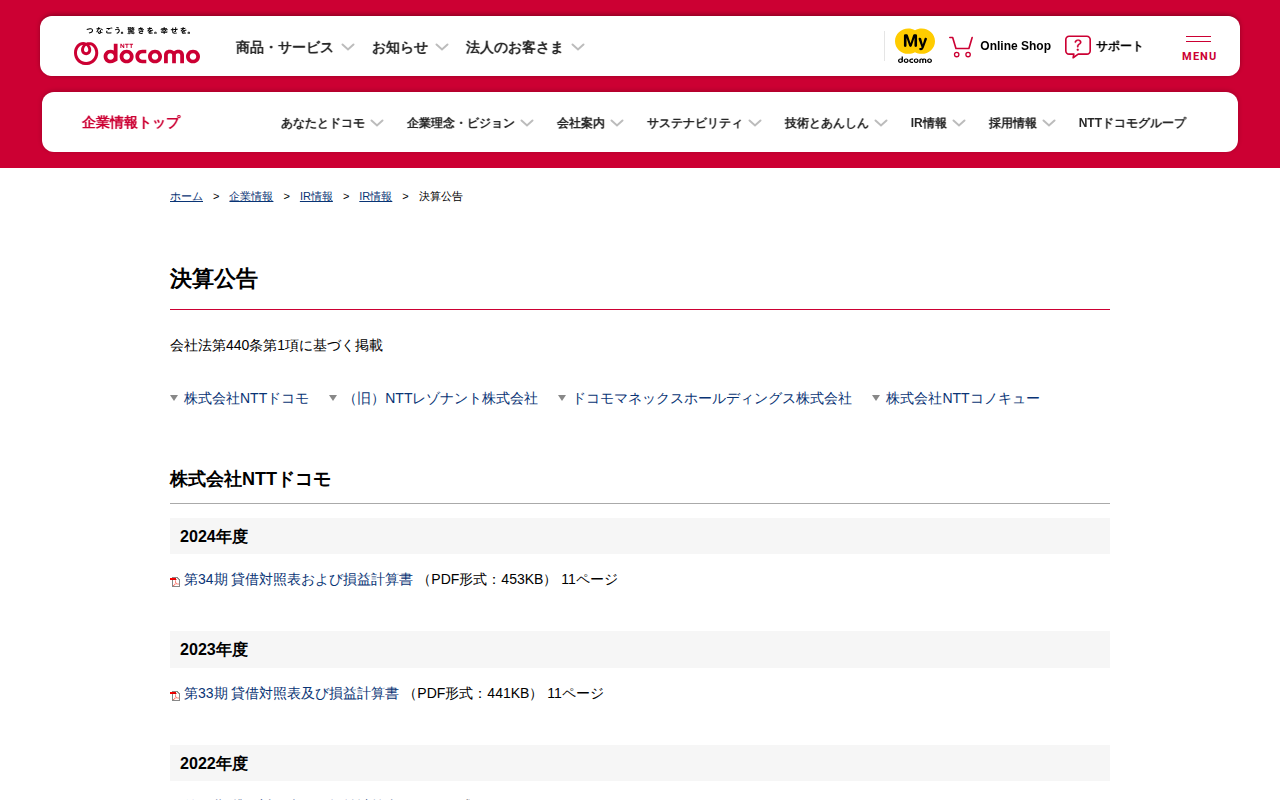Click the 決算公告 page title

coord(214,279)
